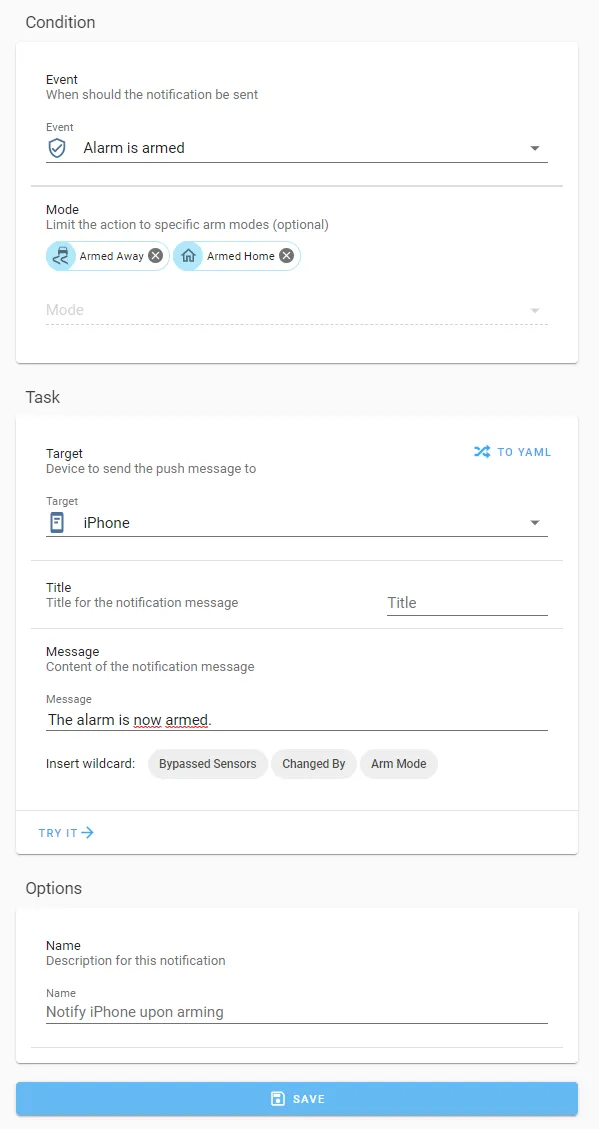Click the Armed Home chip label
599x1129 pixels.
240,256
